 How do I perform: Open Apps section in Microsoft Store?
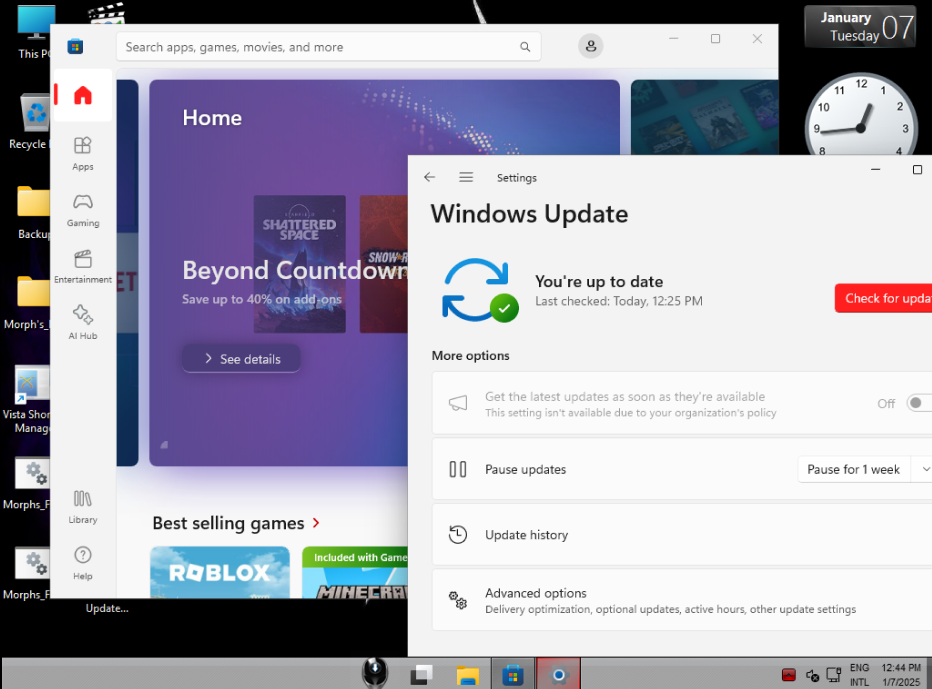click(x=83, y=154)
